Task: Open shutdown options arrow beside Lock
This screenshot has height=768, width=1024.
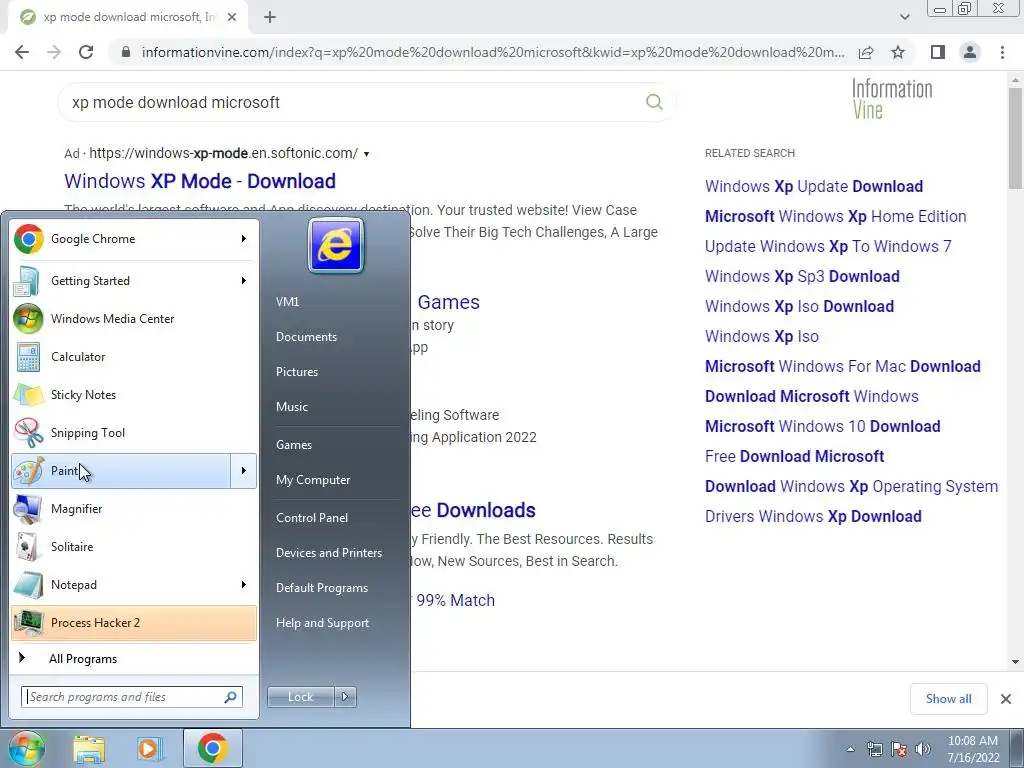Action: pyautogui.click(x=345, y=697)
